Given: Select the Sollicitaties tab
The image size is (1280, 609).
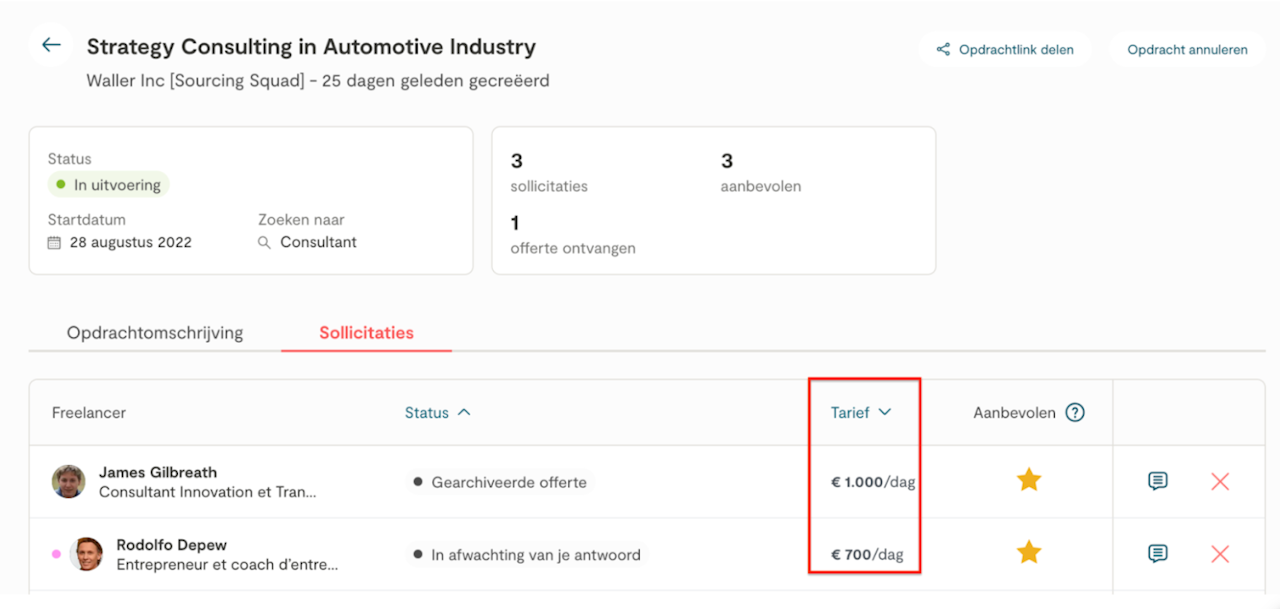Looking at the screenshot, I should coord(366,333).
